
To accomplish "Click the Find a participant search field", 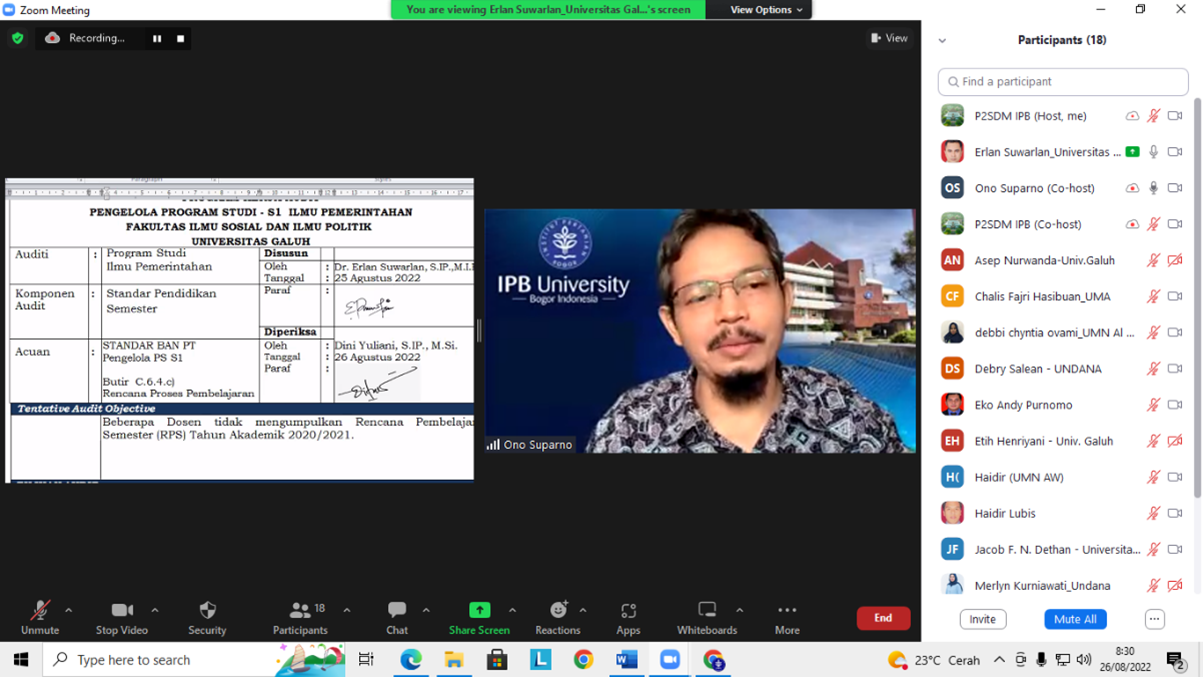I will pyautogui.click(x=1063, y=81).
